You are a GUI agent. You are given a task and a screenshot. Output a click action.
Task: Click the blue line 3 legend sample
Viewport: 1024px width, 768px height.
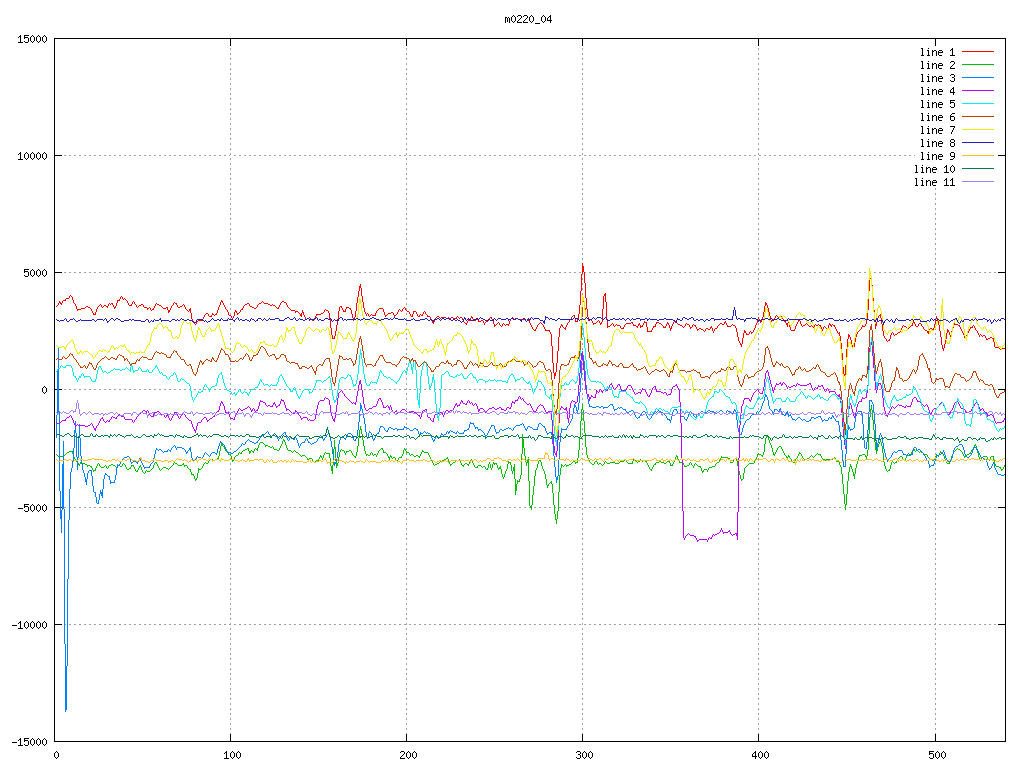click(x=978, y=78)
